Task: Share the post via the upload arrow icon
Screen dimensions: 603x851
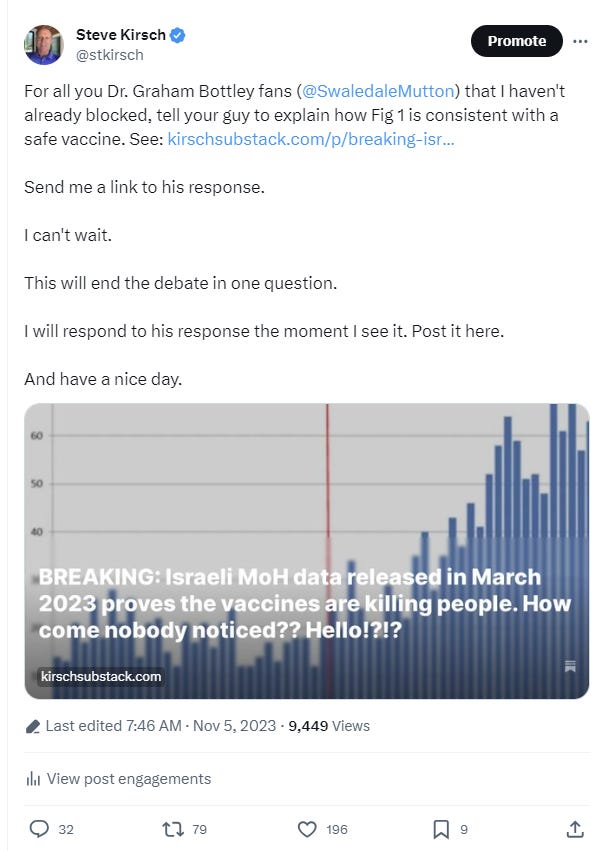Action: coord(577,829)
